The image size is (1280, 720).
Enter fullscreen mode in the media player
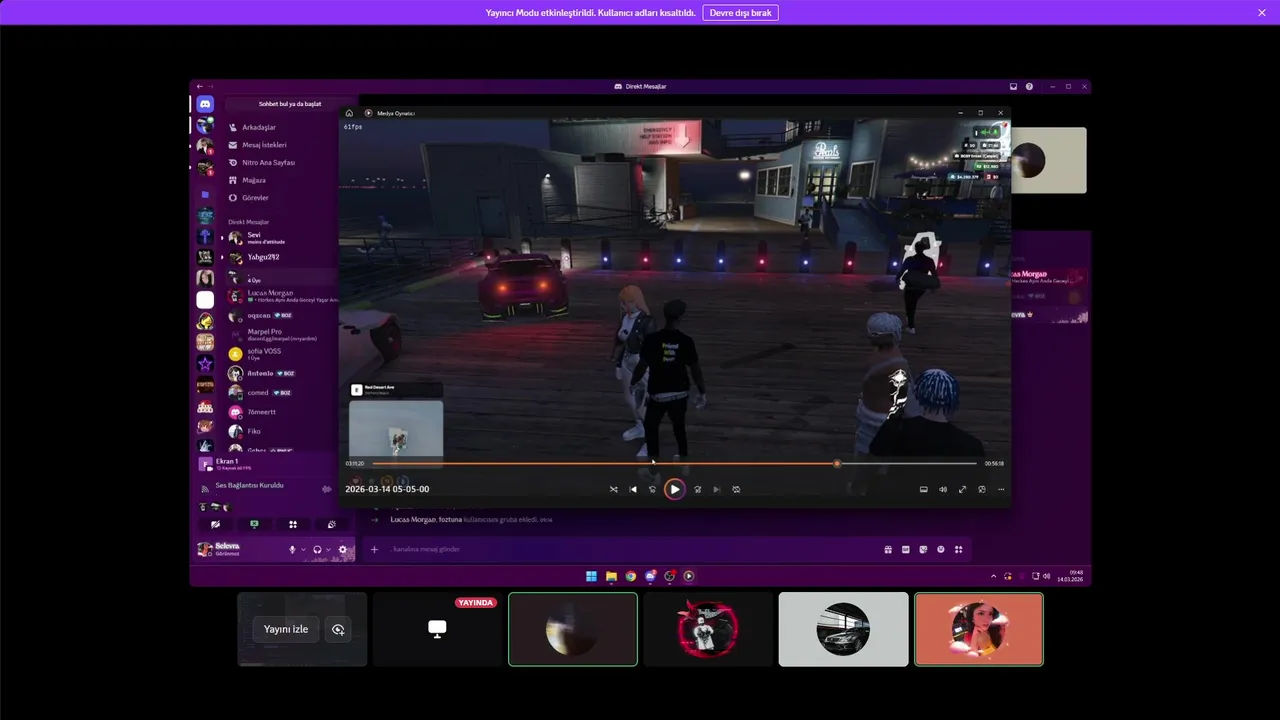(962, 489)
